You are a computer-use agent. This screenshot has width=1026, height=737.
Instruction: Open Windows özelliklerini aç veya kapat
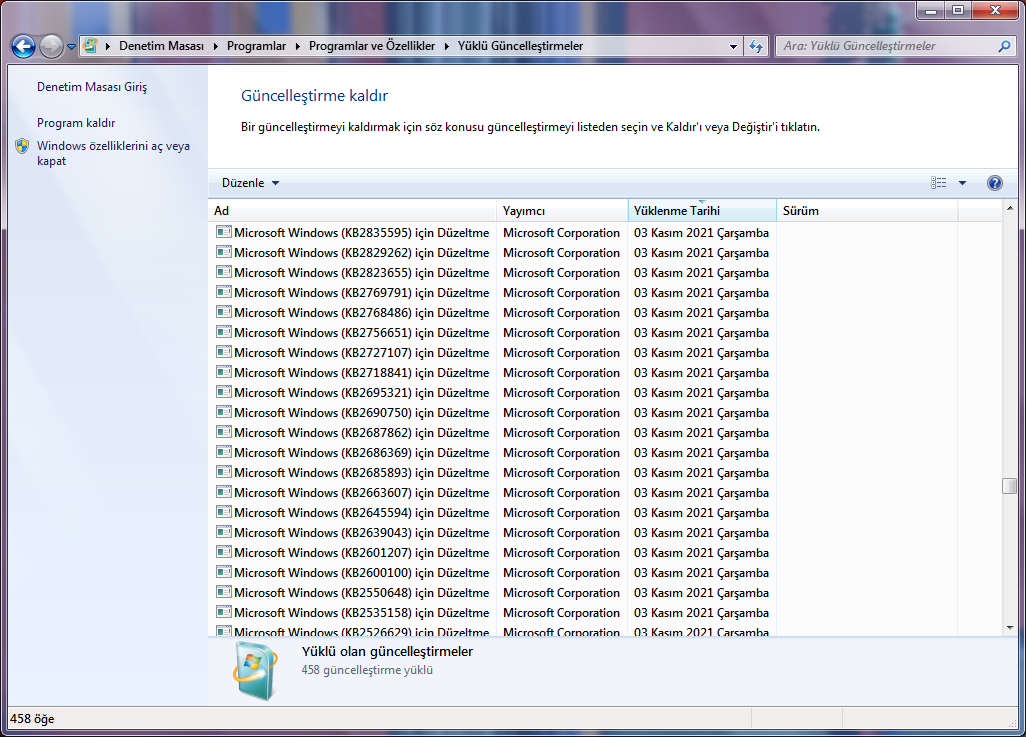tap(113, 153)
